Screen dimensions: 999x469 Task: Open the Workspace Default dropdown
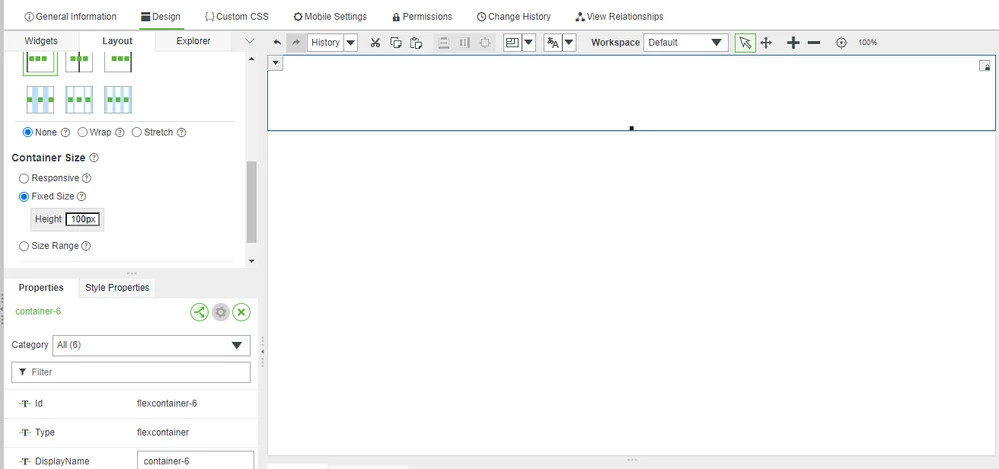[686, 43]
